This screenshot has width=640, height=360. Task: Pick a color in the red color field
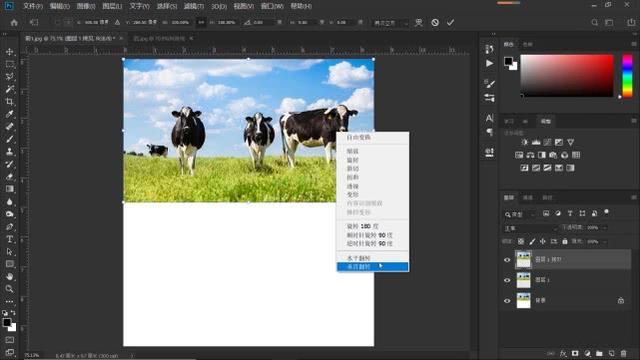(x=567, y=76)
